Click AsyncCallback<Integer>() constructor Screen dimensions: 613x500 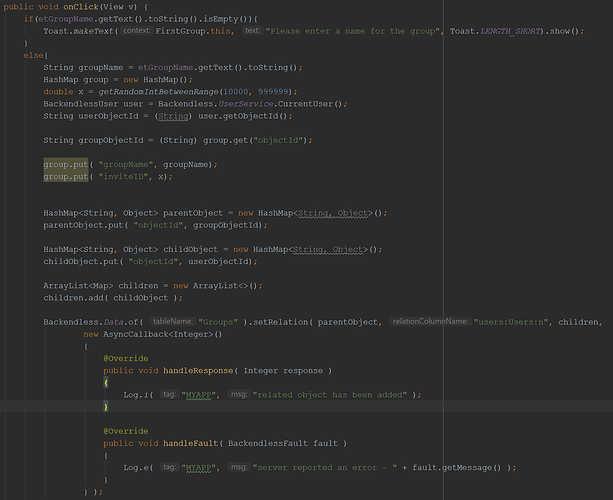point(163,334)
